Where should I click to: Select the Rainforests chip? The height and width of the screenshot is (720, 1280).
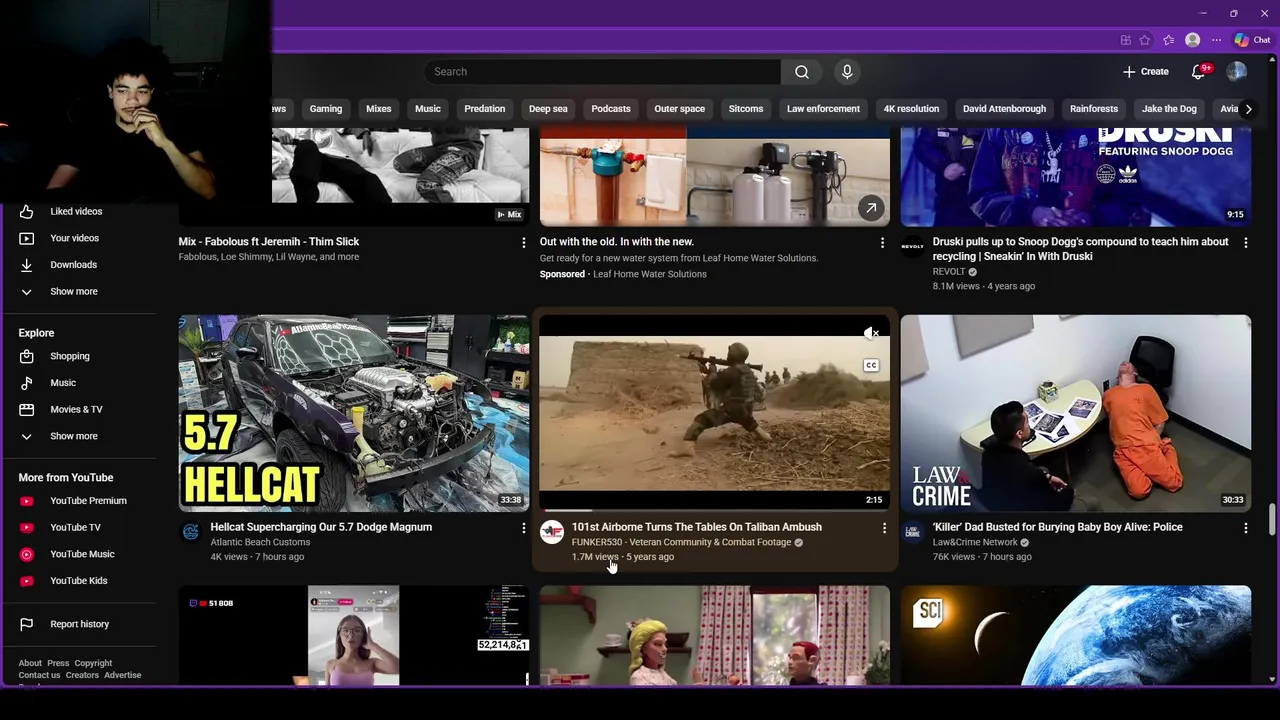coord(1094,109)
